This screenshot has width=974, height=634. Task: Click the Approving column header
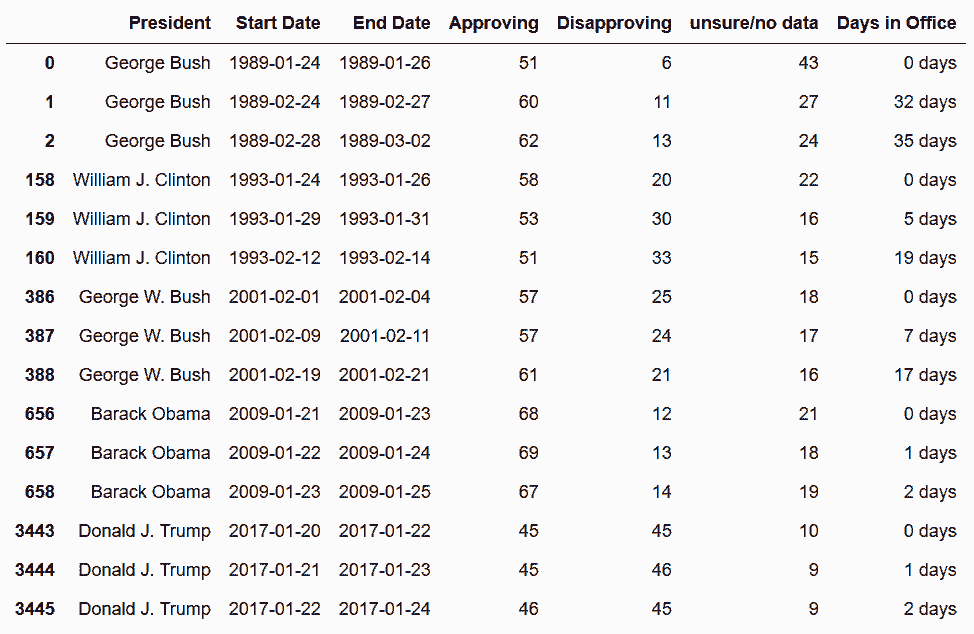(493, 23)
